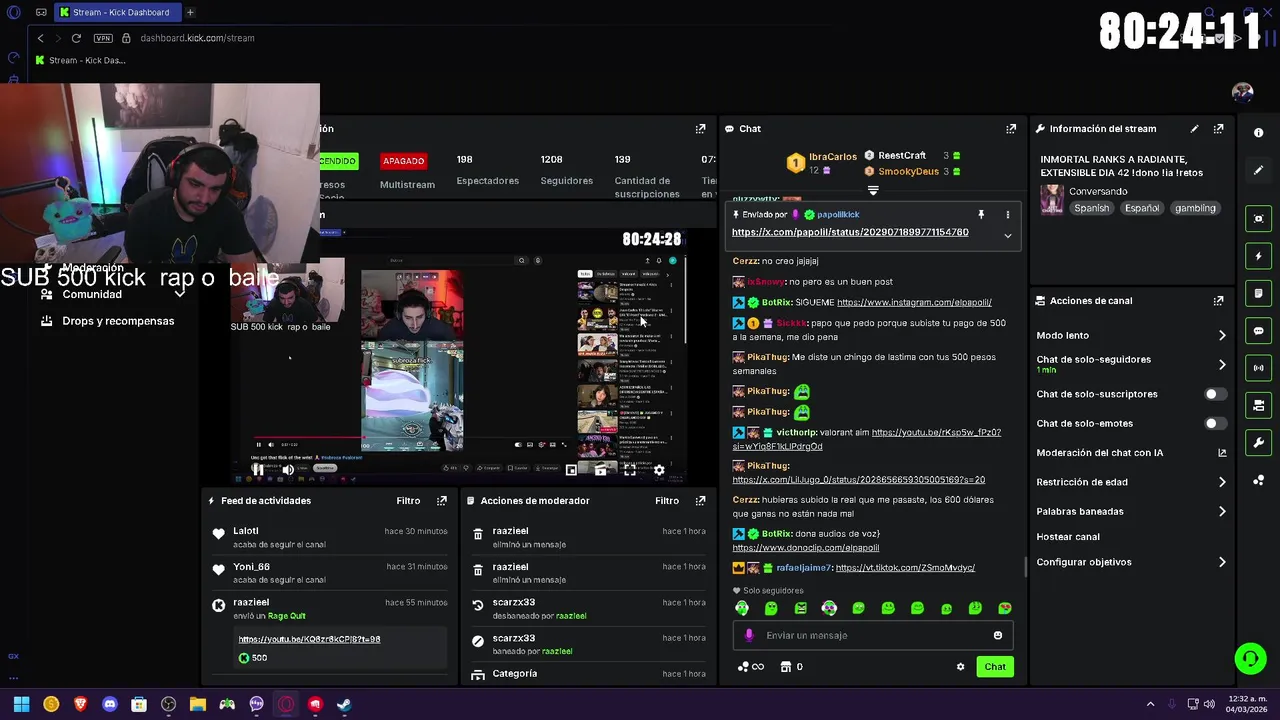Pause the stream preview player
The image size is (1280, 720).
click(x=258, y=470)
